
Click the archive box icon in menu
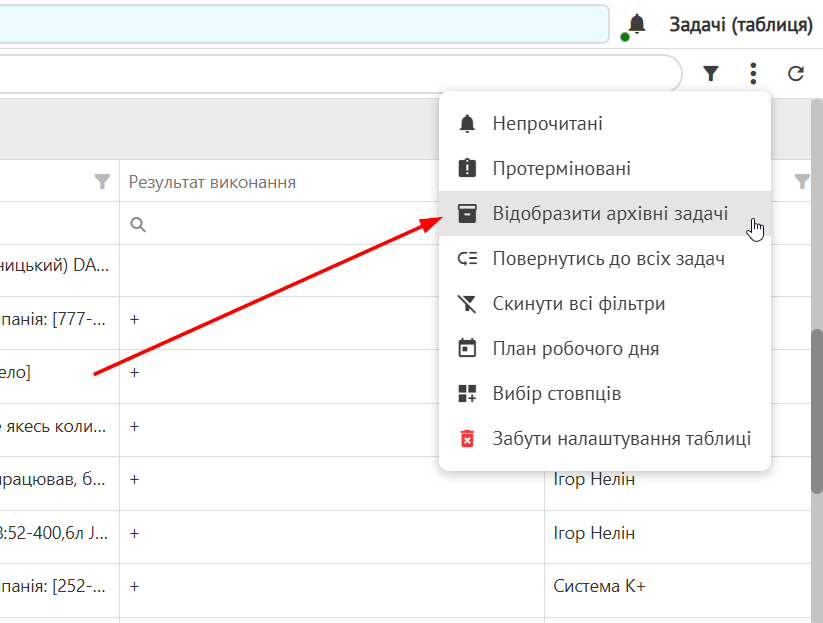(x=467, y=214)
